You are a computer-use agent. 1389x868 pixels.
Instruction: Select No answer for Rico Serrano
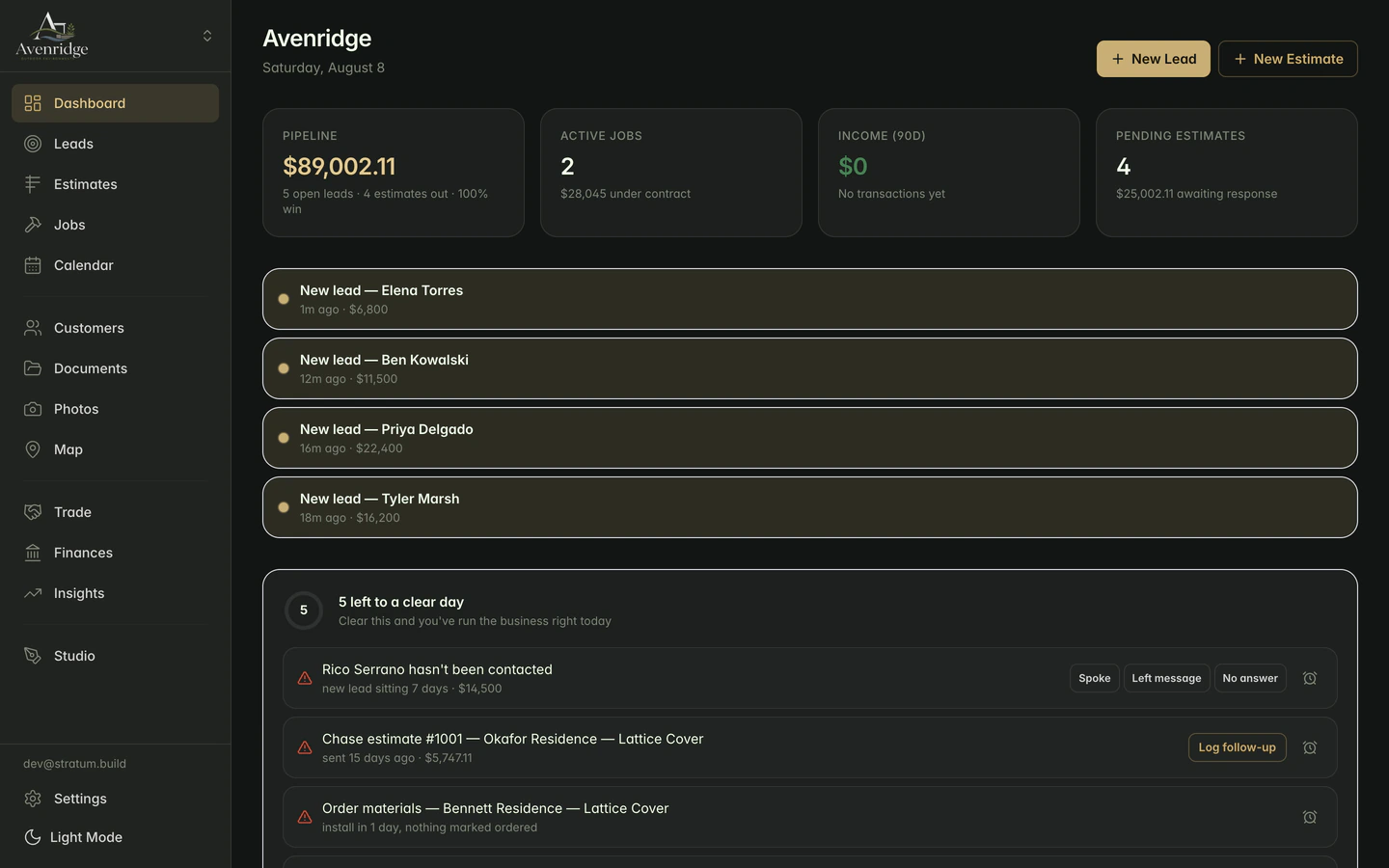click(1250, 678)
